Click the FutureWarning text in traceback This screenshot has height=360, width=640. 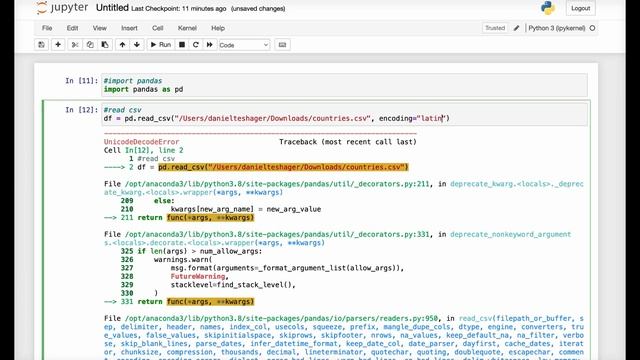click(198, 276)
